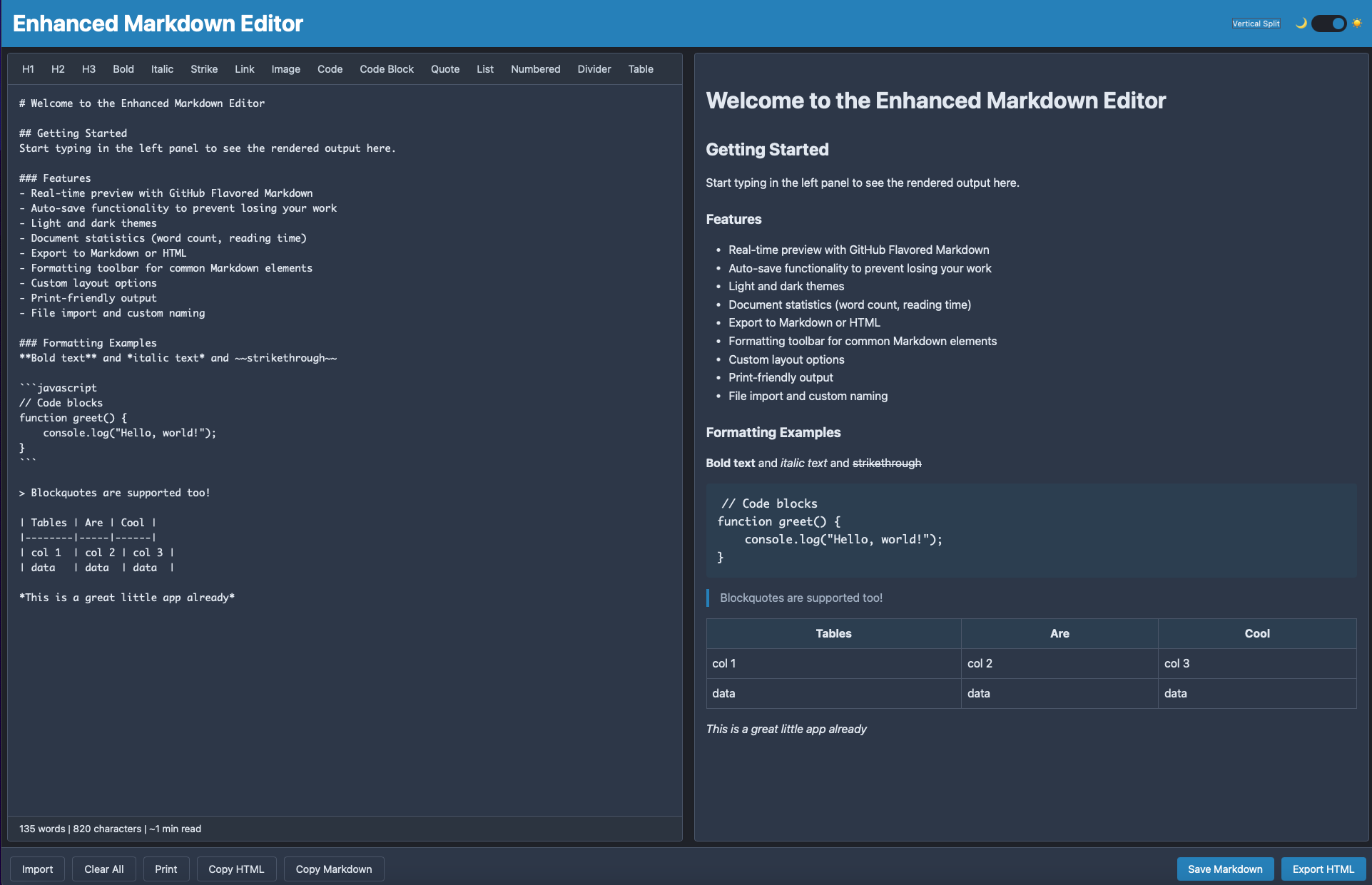Insert a Numbered list from toolbar
This screenshot has height=885, width=1372.
pyautogui.click(x=535, y=69)
